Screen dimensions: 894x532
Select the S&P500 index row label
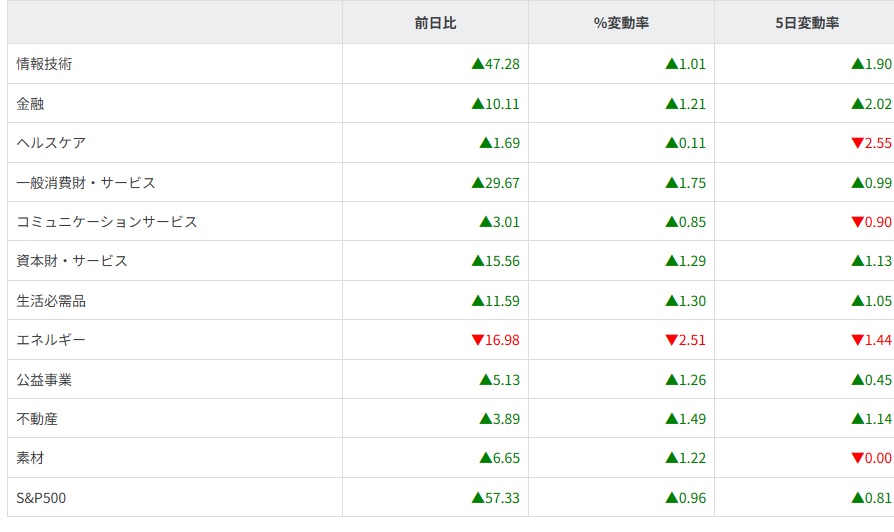(x=42, y=497)
